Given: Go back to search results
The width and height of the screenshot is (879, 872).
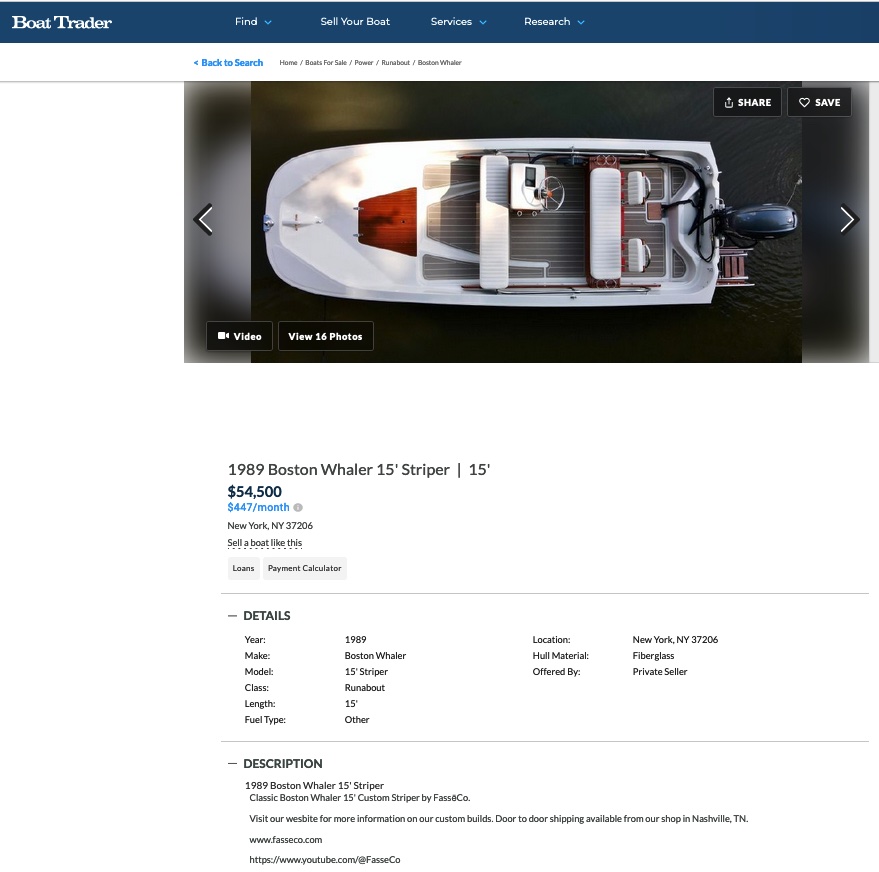Looking at the screenshot, I should point(228,63).
